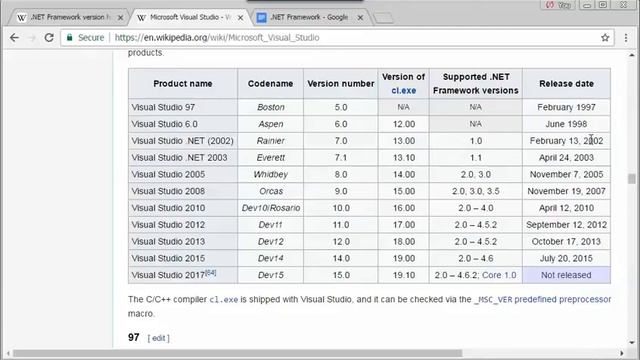
Task: Open the cl.exe header link
Action: tap(404, 91)
